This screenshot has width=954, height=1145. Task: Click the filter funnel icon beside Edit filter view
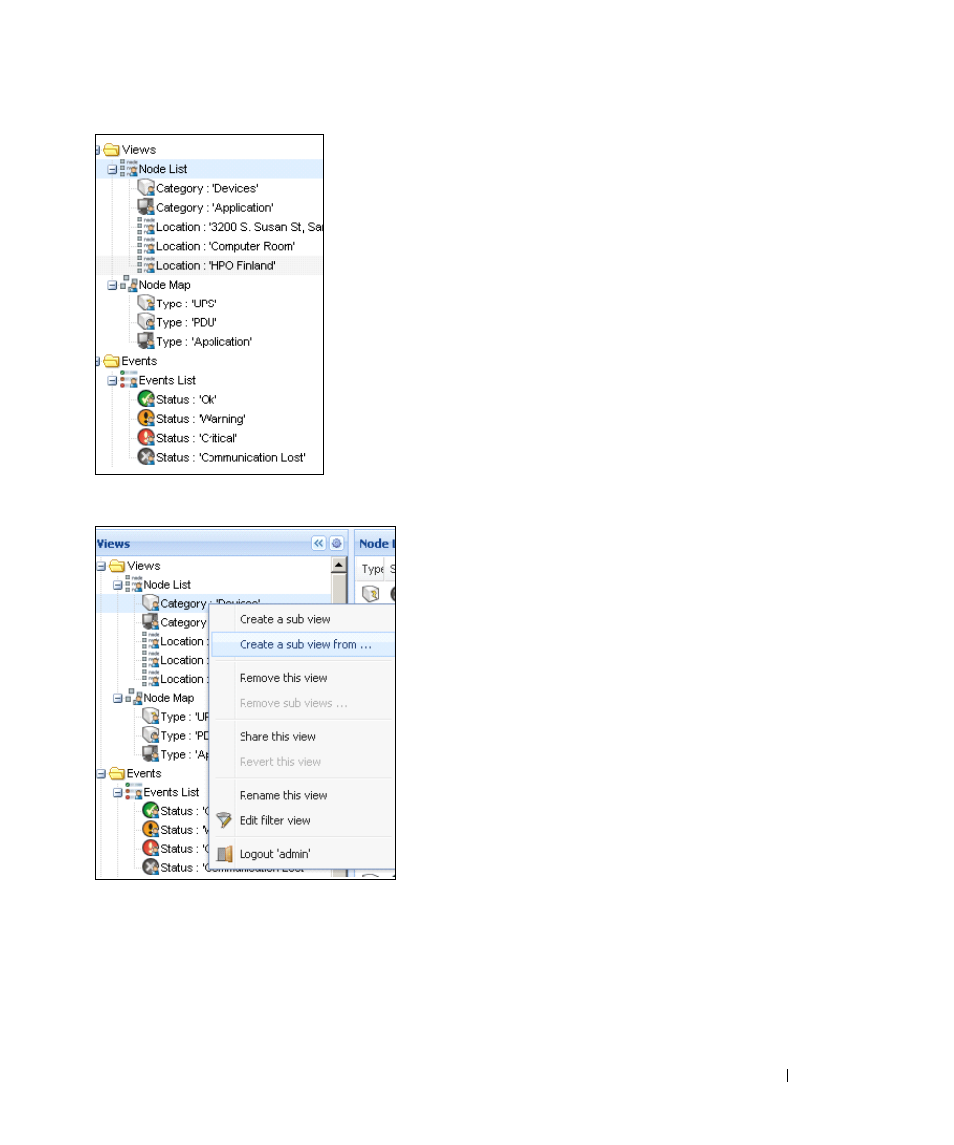(x=224, y=821)
